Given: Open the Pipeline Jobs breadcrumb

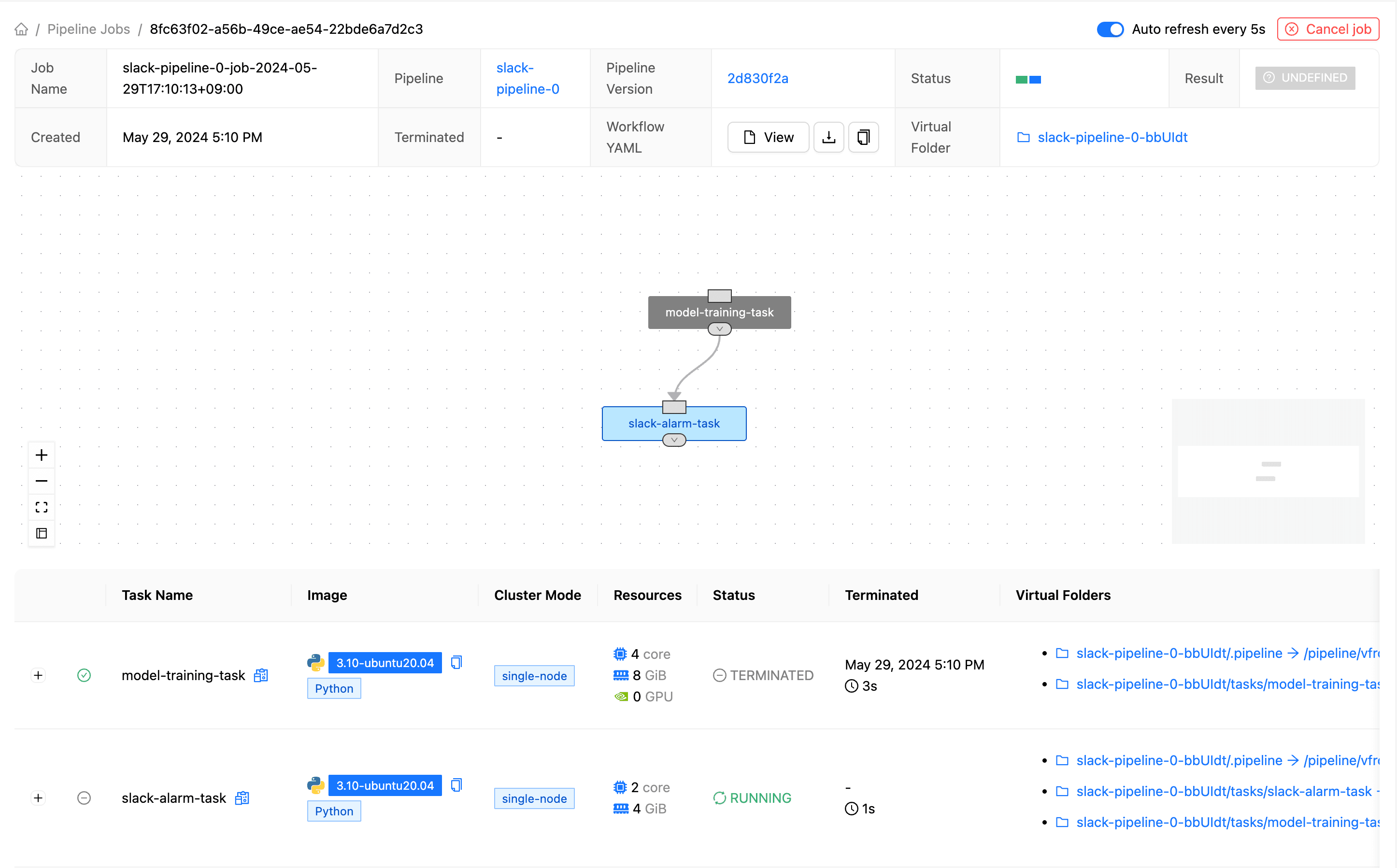Looking at the screenshot, I should click(x=88, y=28).
